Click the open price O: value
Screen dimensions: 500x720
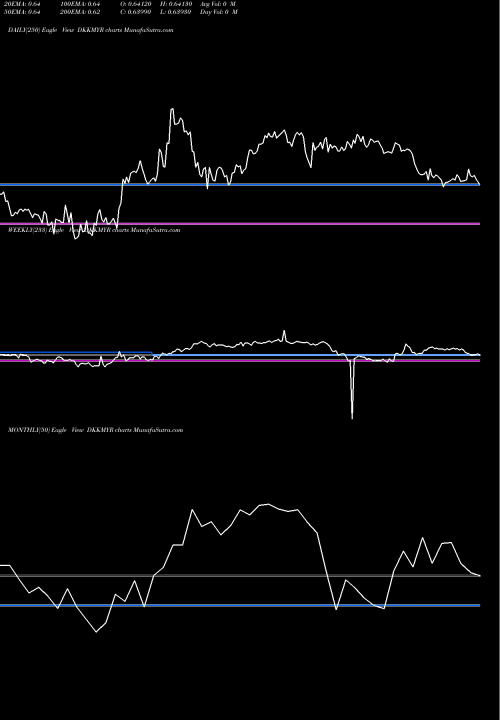pos(136,4)
